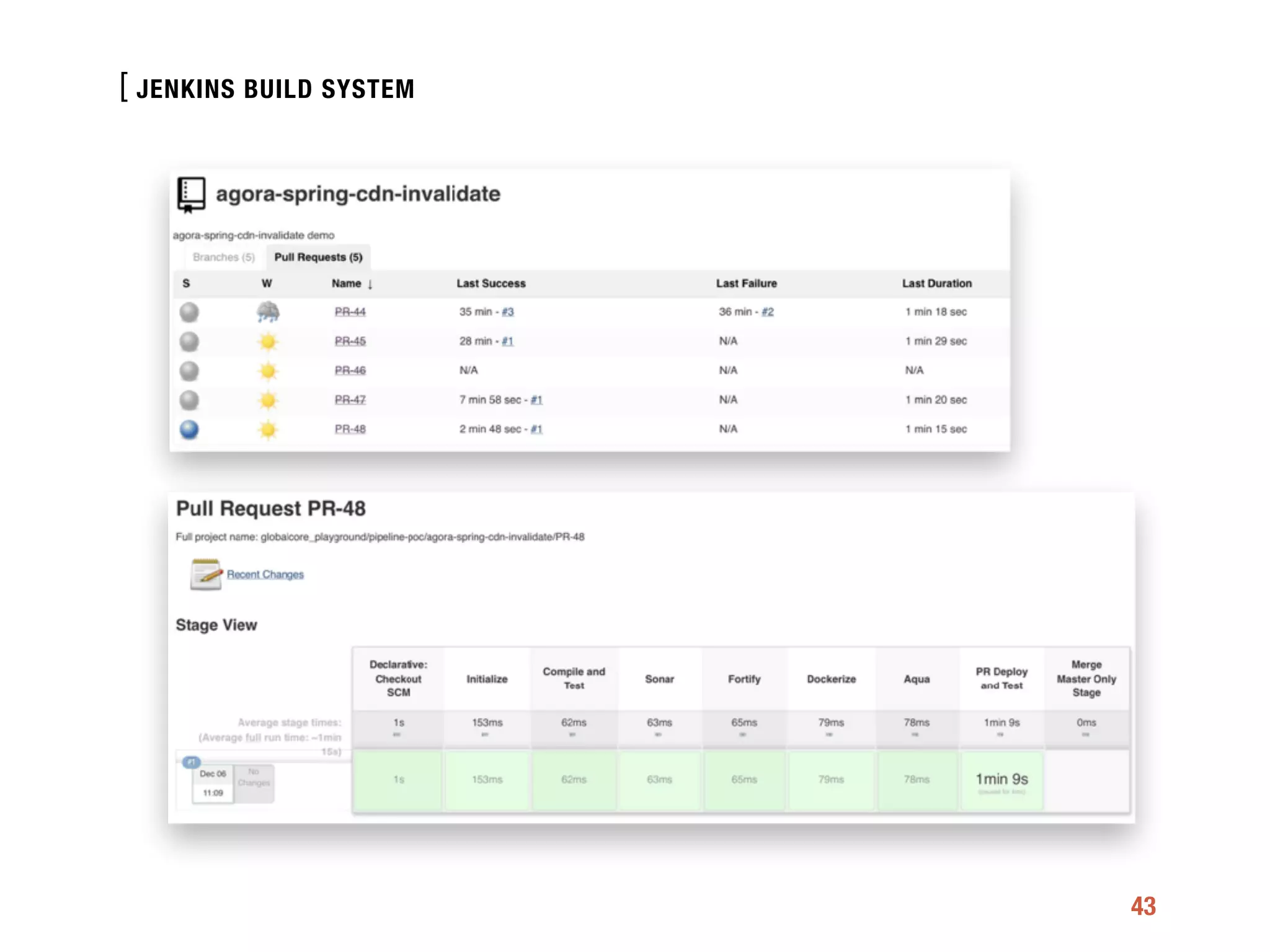Click the green PR Deploy and Test stage cell
This screenshot has width=1270, height=952.
pyautogui.click(x=1001, y=780)
